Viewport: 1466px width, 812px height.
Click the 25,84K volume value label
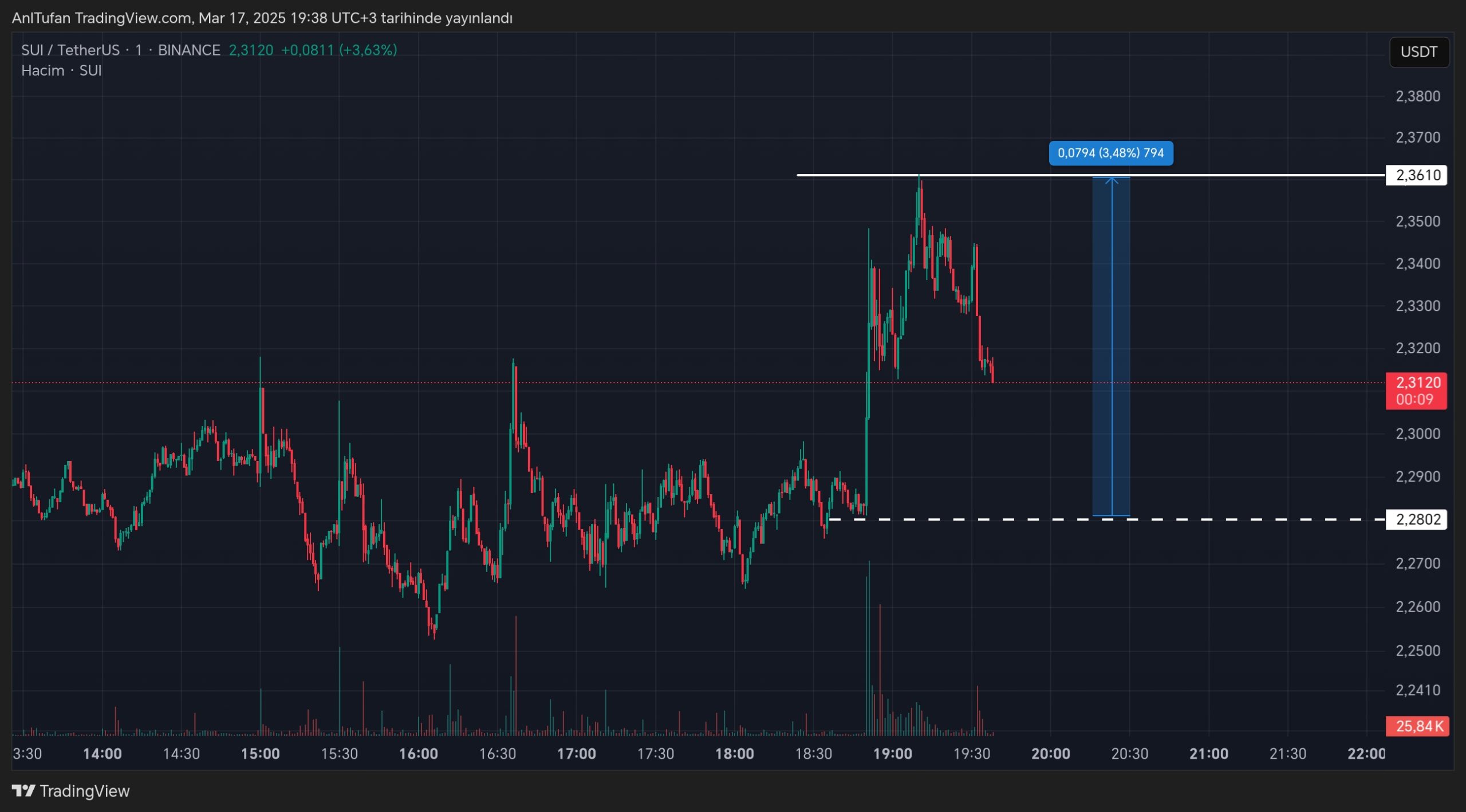coord(1417,726)
